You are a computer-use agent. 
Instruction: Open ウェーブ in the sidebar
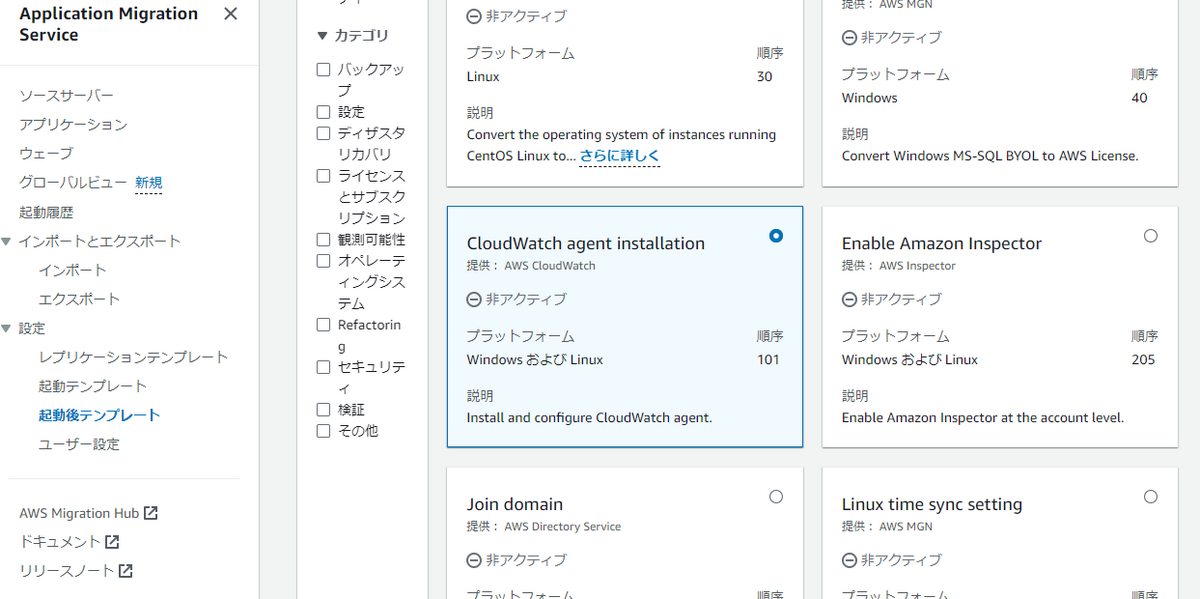[46, 153]
